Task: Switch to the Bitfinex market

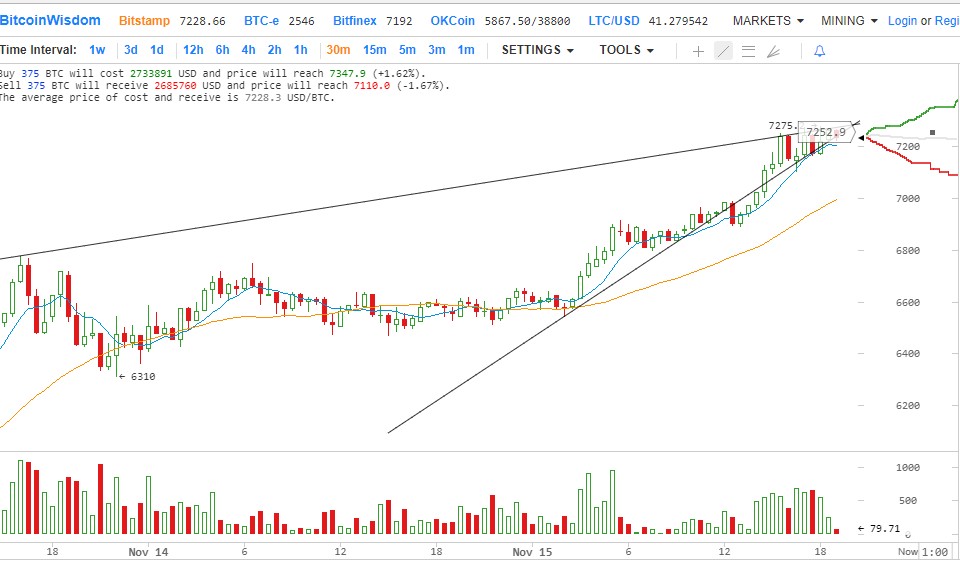Action: [356, 21]
